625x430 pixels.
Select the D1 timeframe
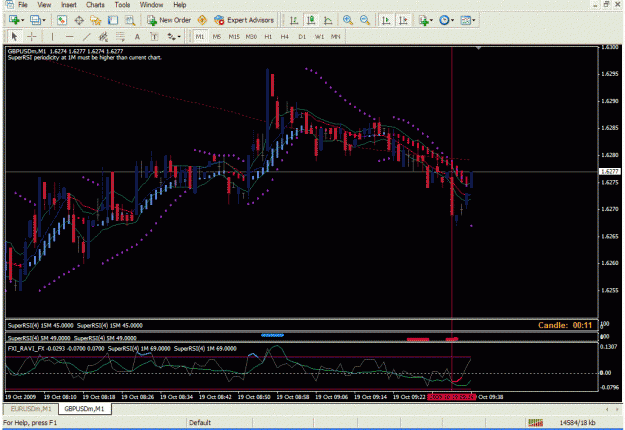pyautogui.click(x=302, y=37)
